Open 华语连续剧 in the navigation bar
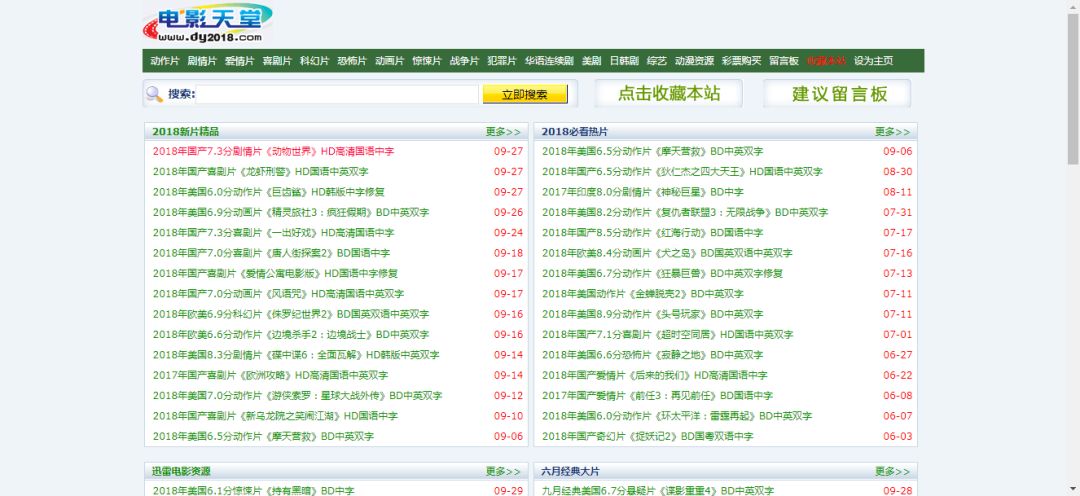Viewport: 1080px width, 496px height. (549, 61)
